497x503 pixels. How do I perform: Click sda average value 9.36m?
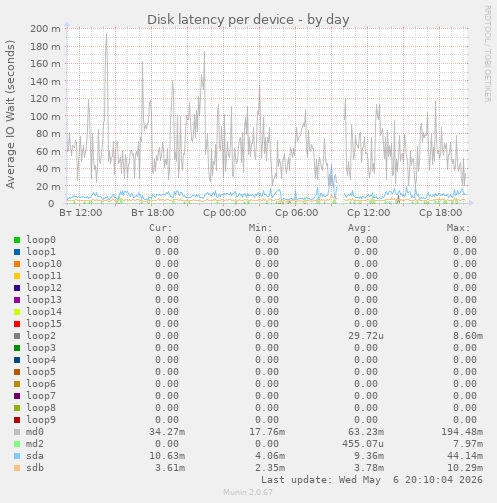tap(369, 456)
